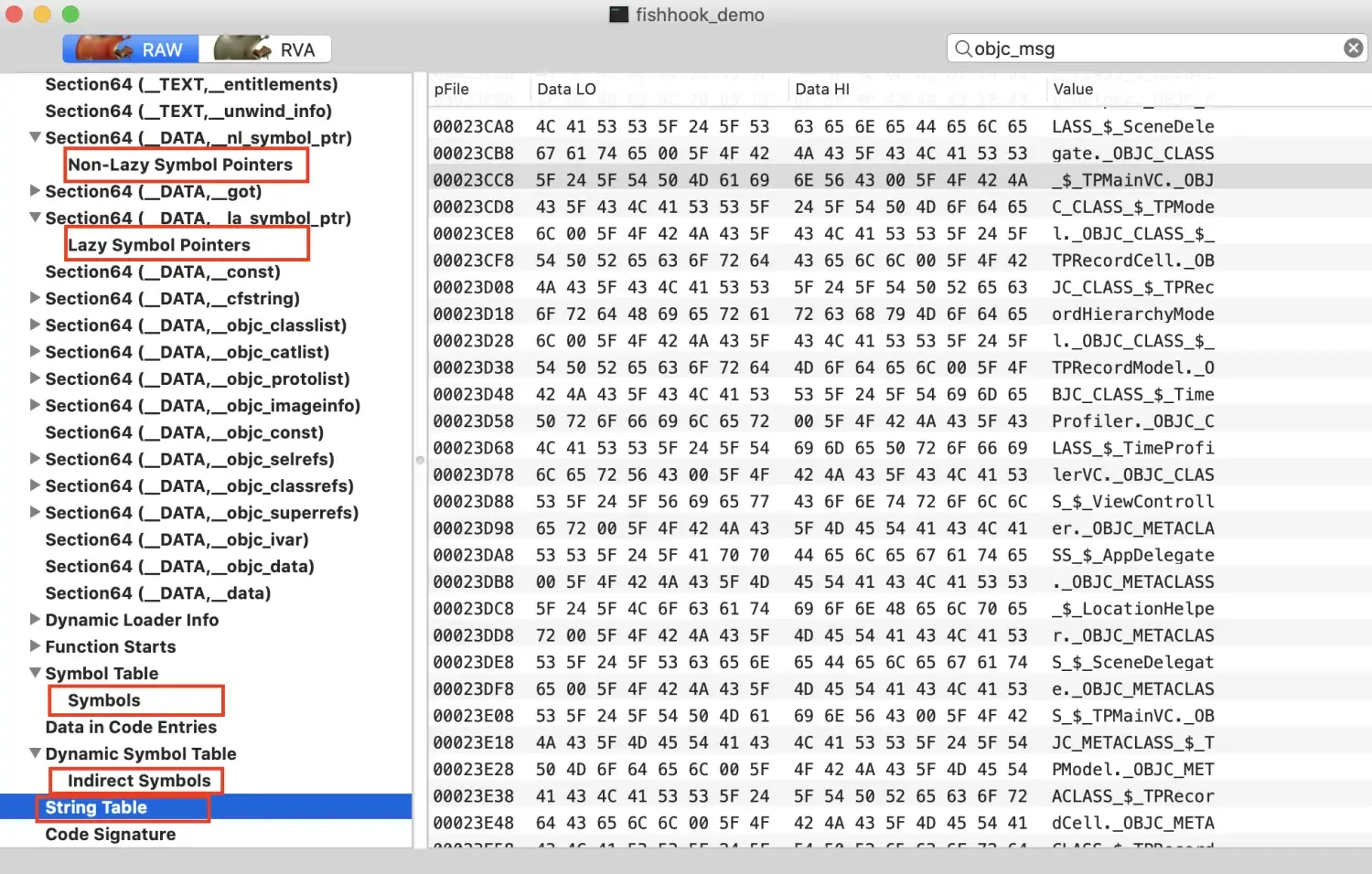Clear the objc_msg search text
Image resolution: width=1372 pixels, height=874 pixels.
(1353, 48)
